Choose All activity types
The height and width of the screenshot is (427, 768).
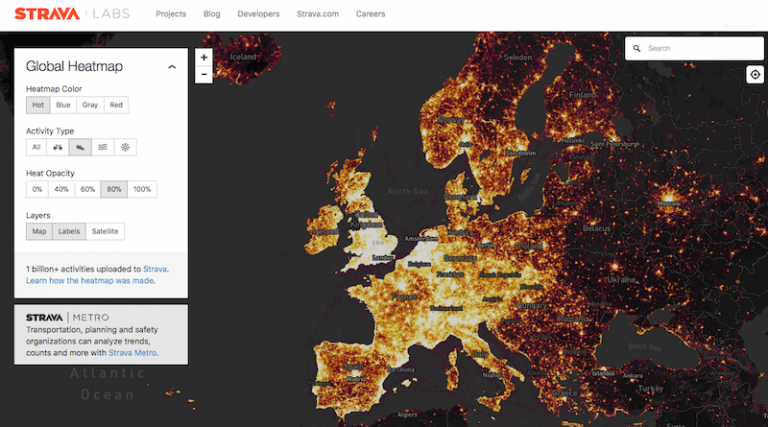point(36,147)
